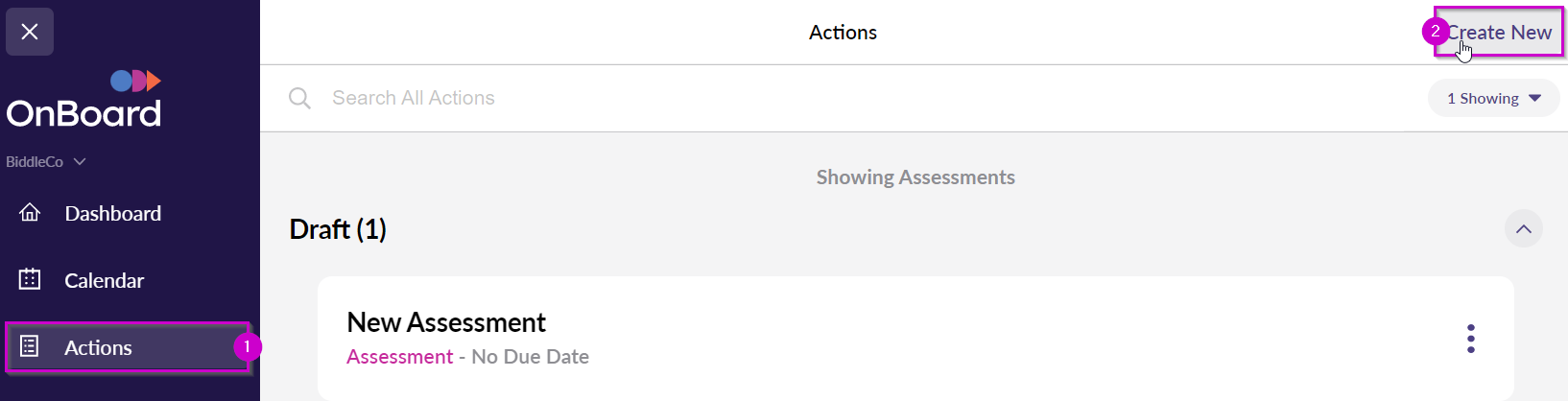Click the search magnifier icon
Viewport: 1568px width, 401px height.
click(x=299, y=98)
